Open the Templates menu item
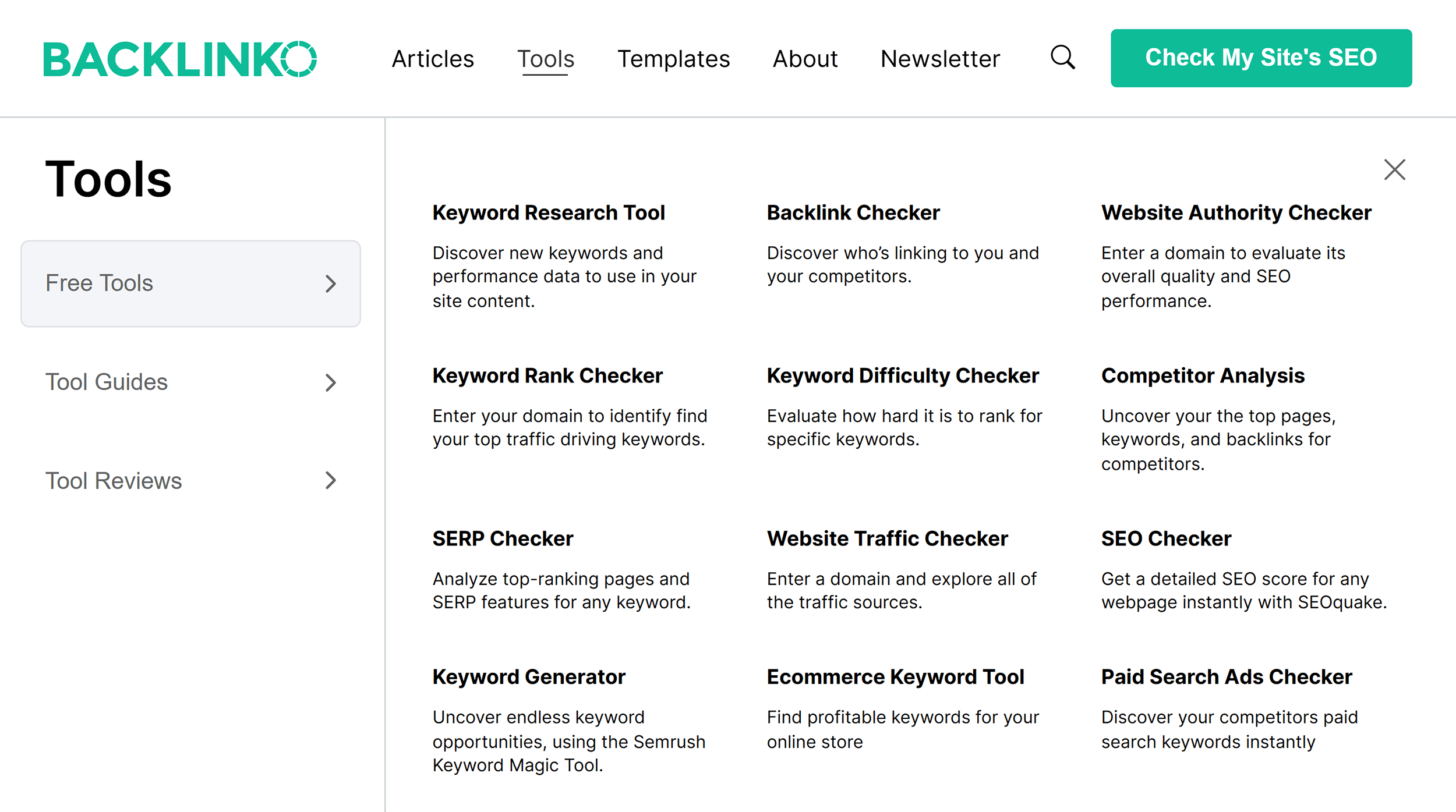The image size is (1456, 812). pos(673,59)
